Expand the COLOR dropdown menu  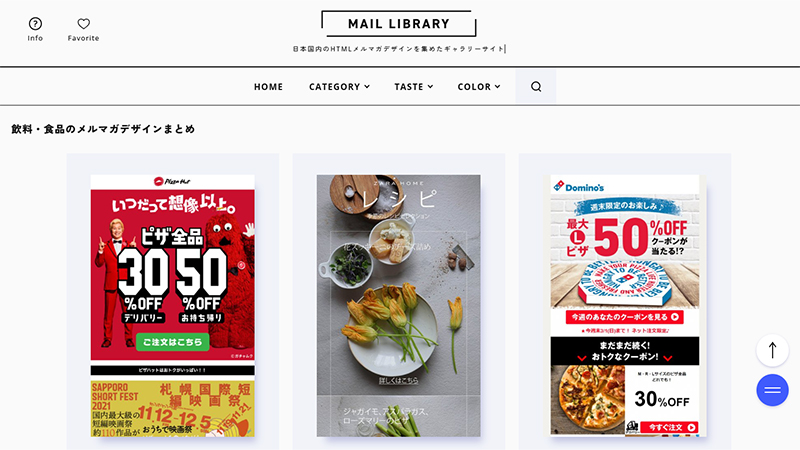click(x=479, y=87)
